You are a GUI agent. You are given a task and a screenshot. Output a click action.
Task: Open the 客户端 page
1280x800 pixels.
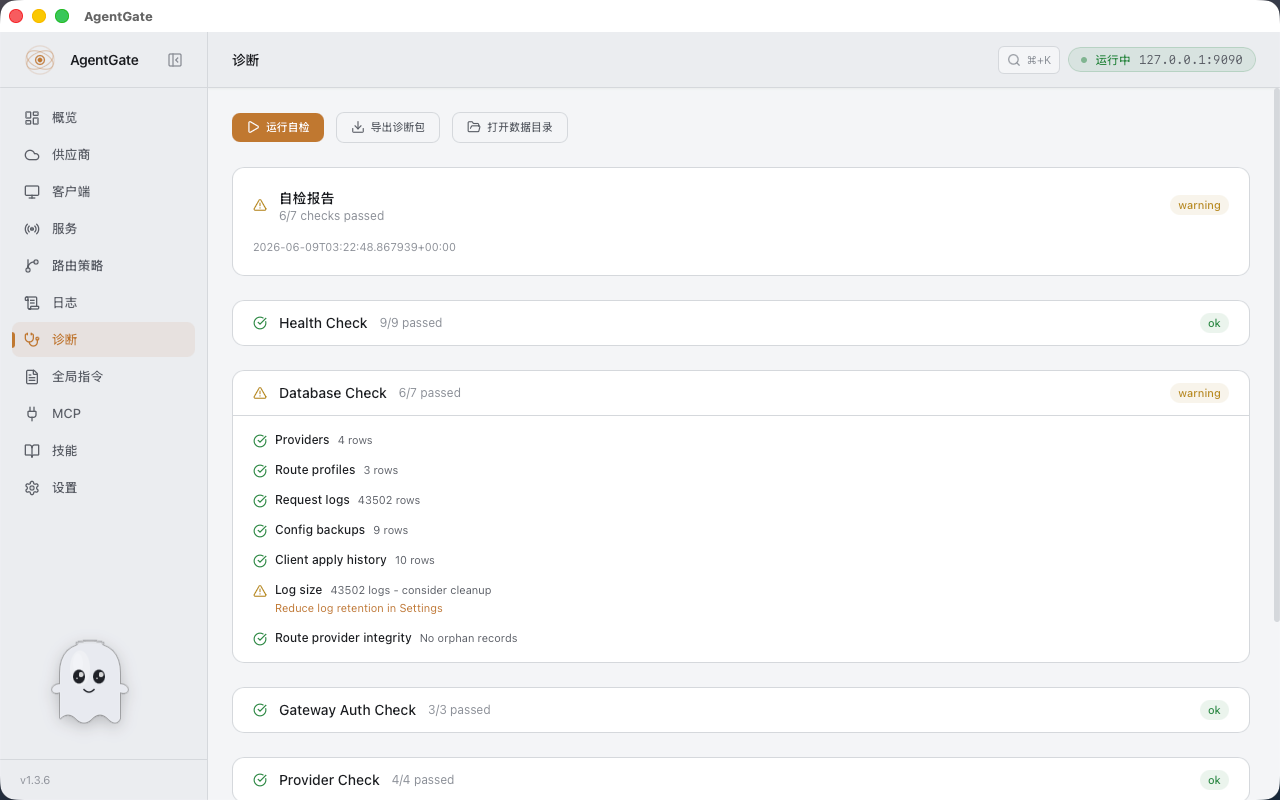click(103, 192)
